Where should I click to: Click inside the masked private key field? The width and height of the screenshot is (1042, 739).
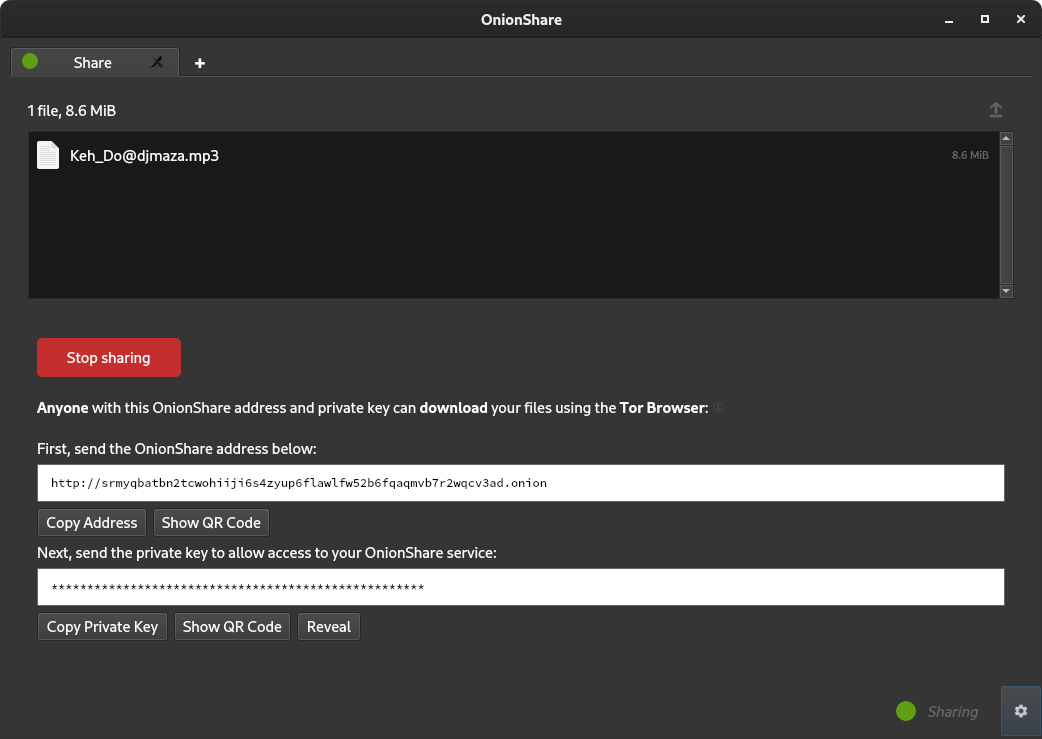520,587
